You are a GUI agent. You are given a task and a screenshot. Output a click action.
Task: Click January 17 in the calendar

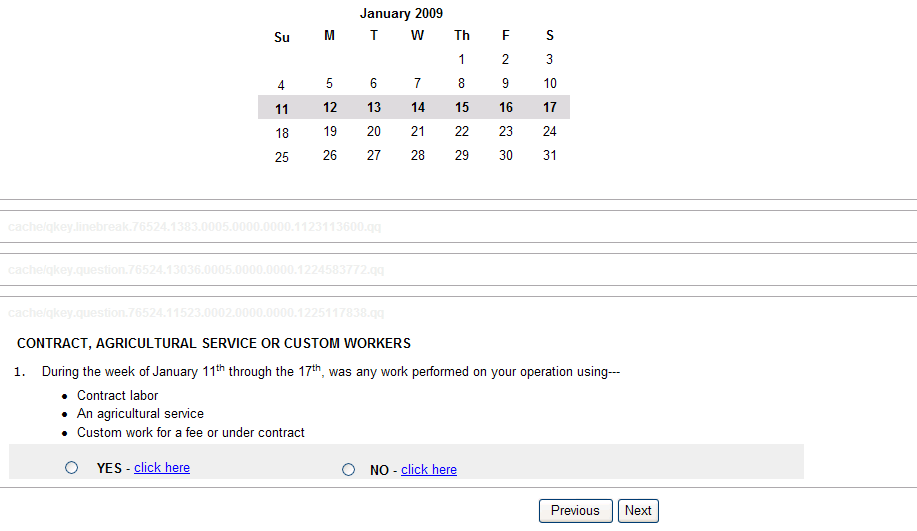[550, 107]
